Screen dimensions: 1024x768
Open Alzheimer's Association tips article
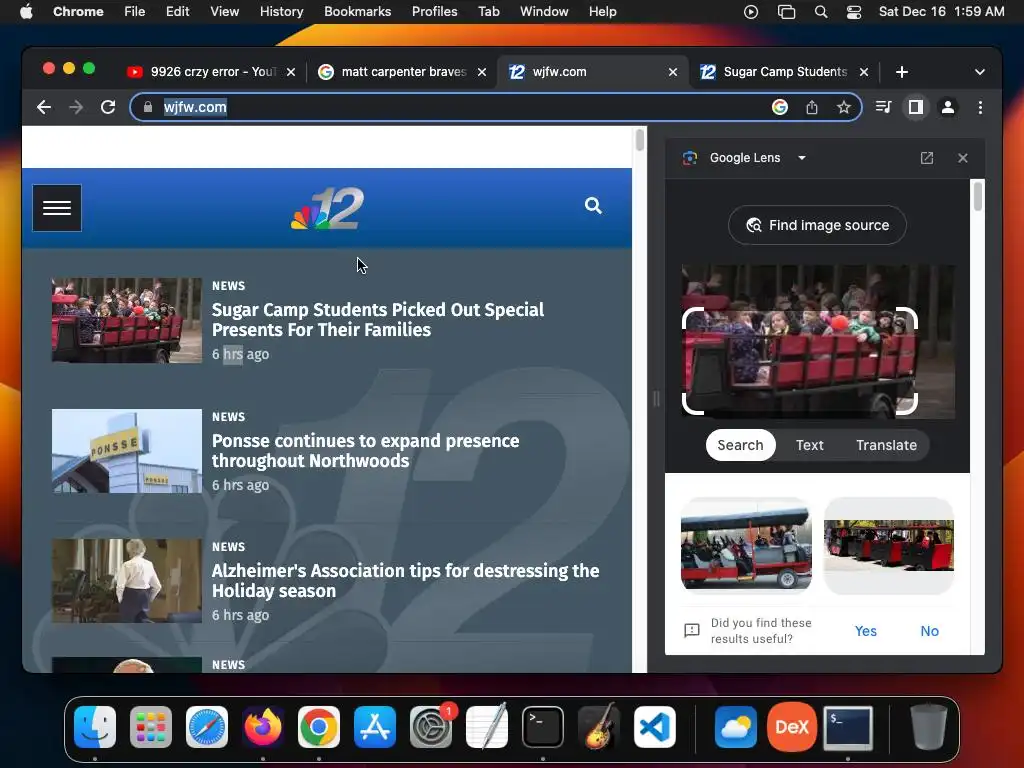click(406, 581)
